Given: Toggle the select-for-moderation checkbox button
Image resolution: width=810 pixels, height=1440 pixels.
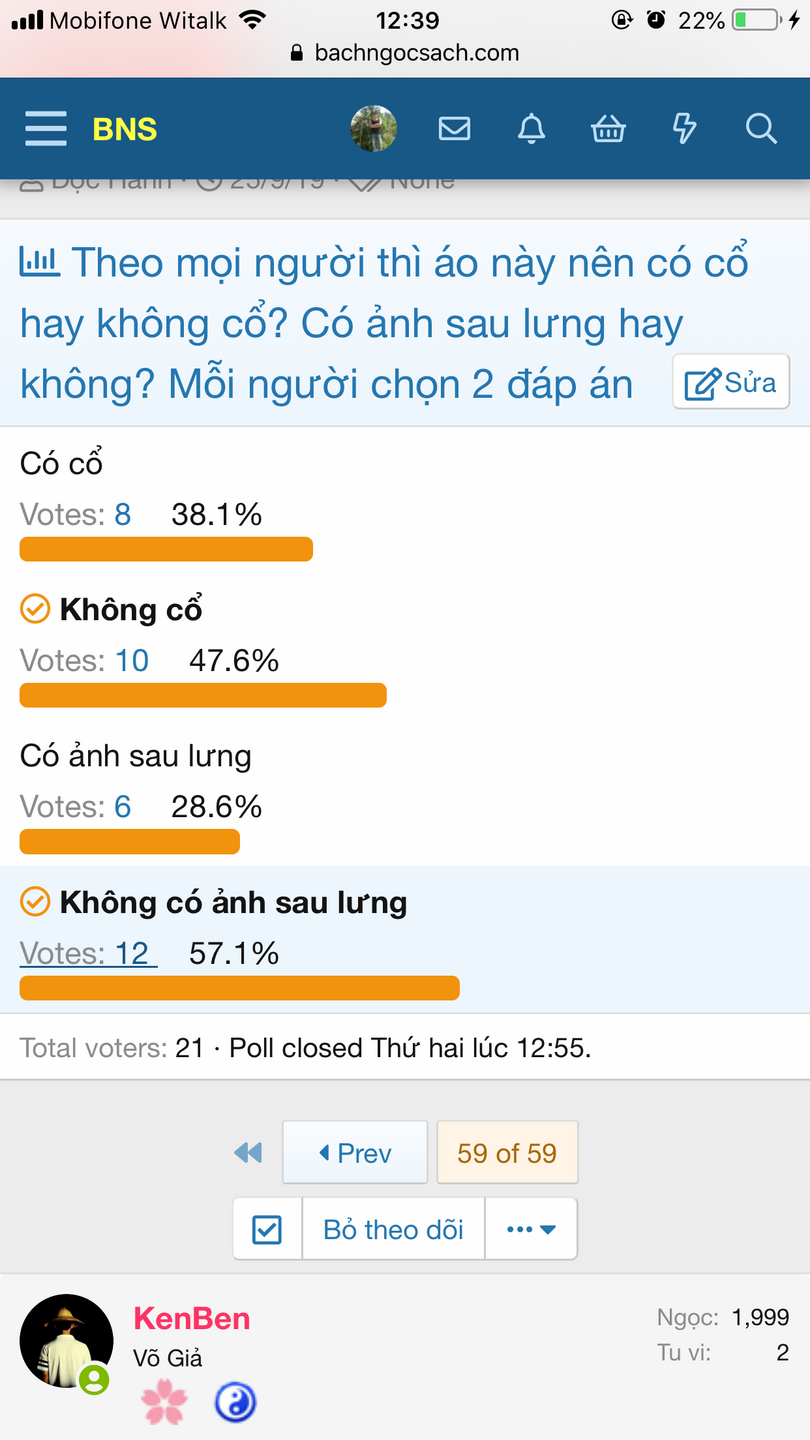Looking at the screenshot, I should [267, 1229].
